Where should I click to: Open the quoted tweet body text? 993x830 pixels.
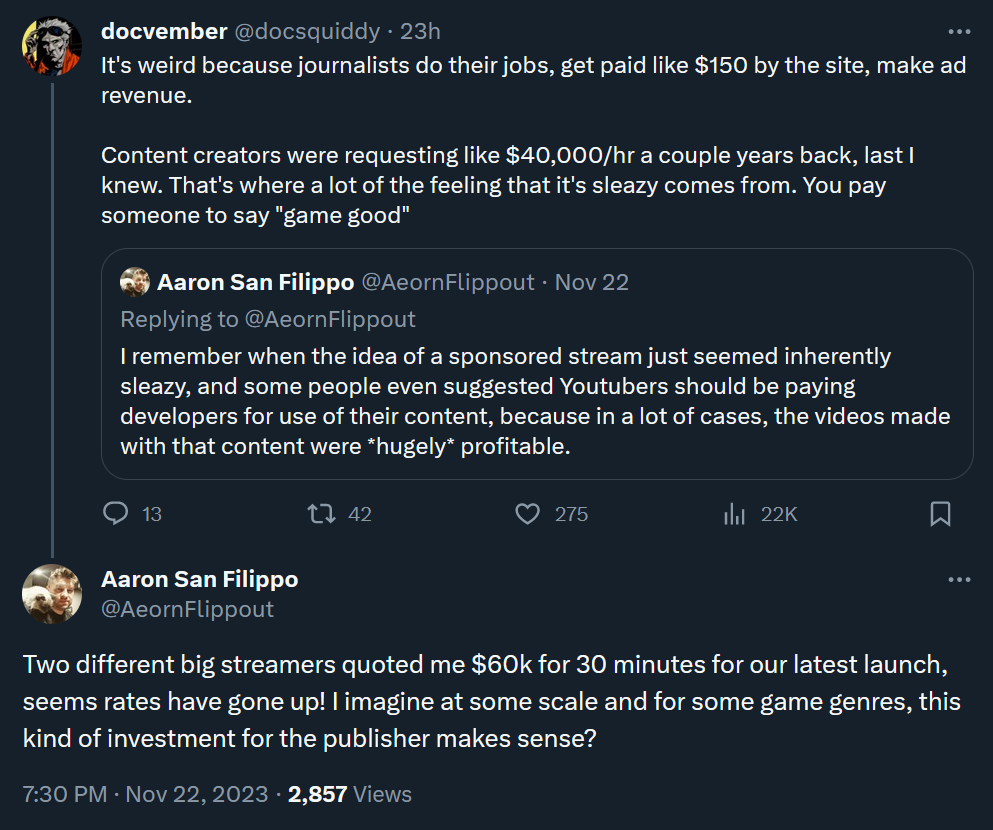535,401
